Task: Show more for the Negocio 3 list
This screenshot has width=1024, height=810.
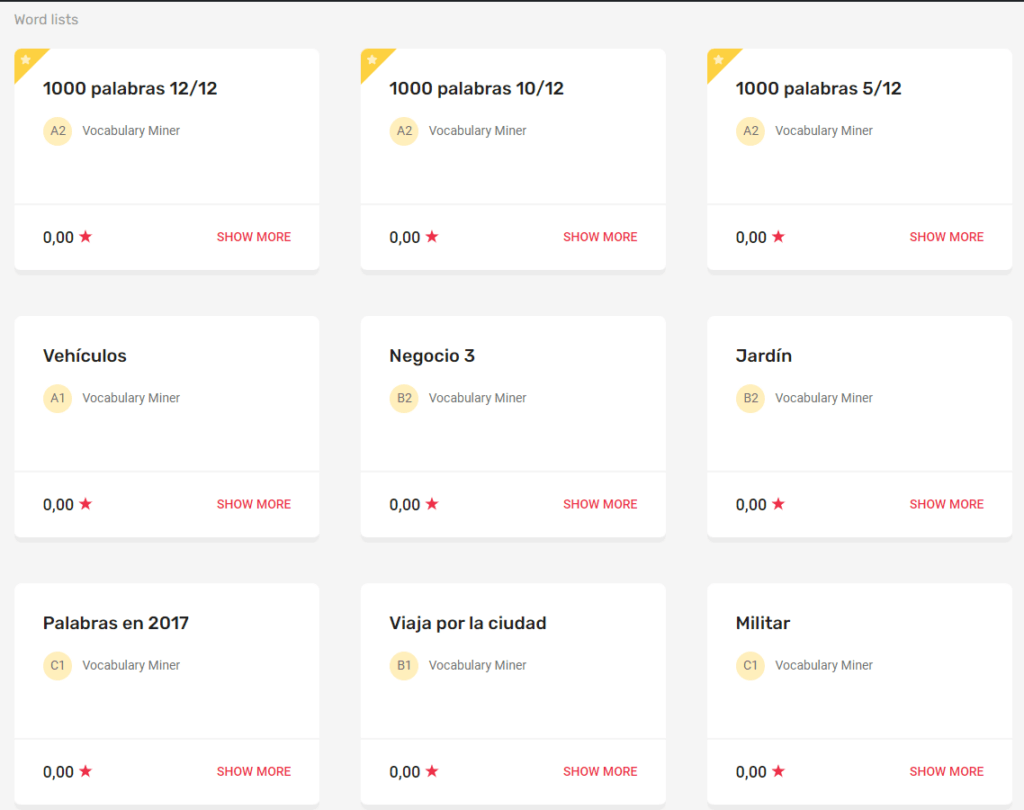Action: coord(600,504)
